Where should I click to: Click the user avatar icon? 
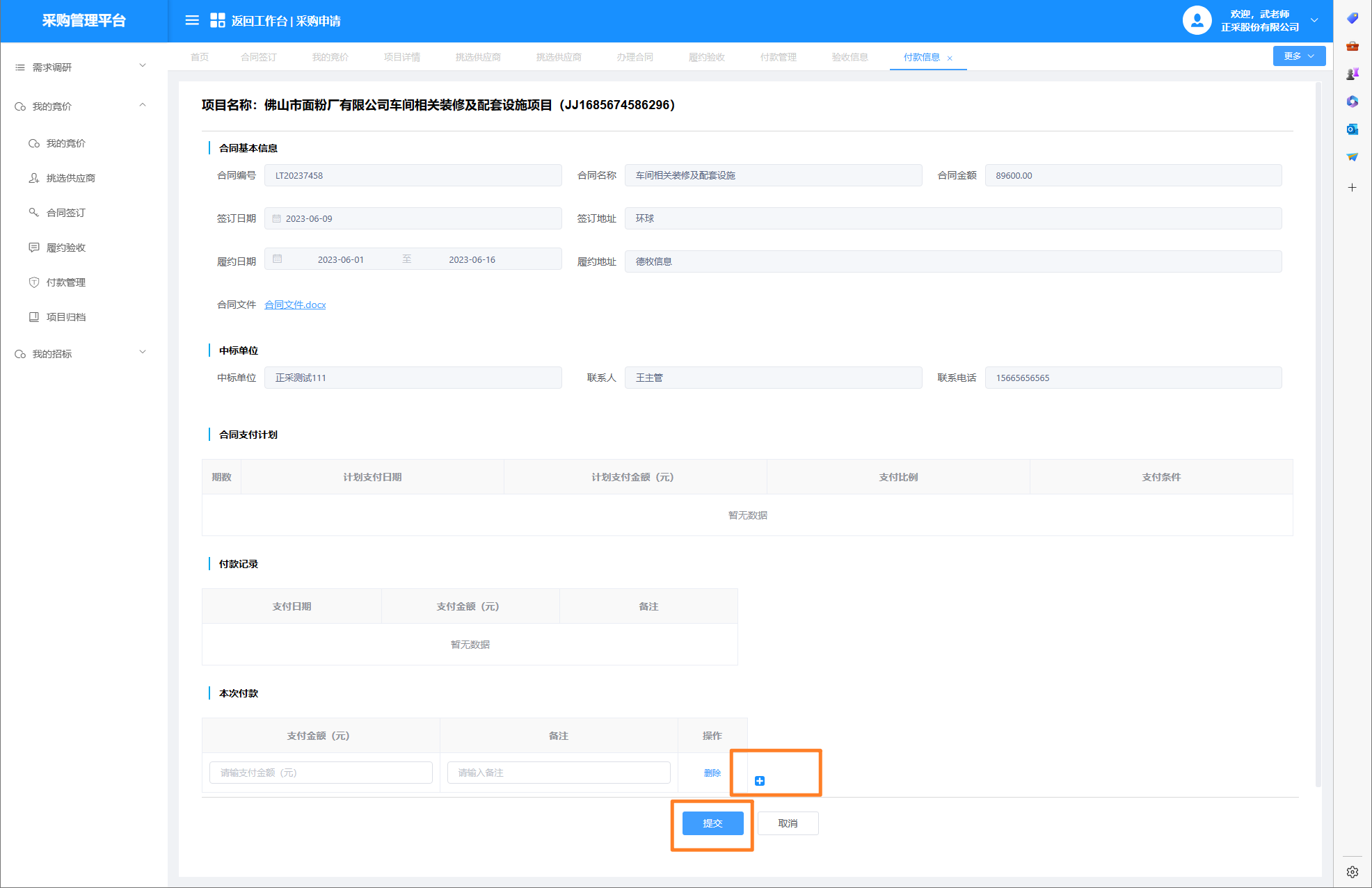click(x=1197, y=20)
